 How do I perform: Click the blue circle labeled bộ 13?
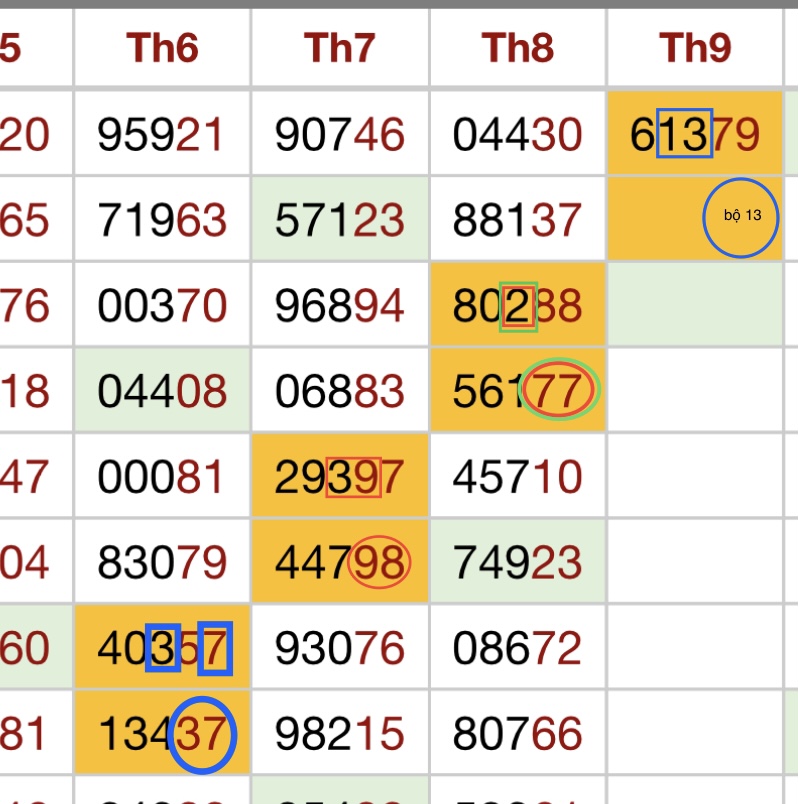pos(741,217)
